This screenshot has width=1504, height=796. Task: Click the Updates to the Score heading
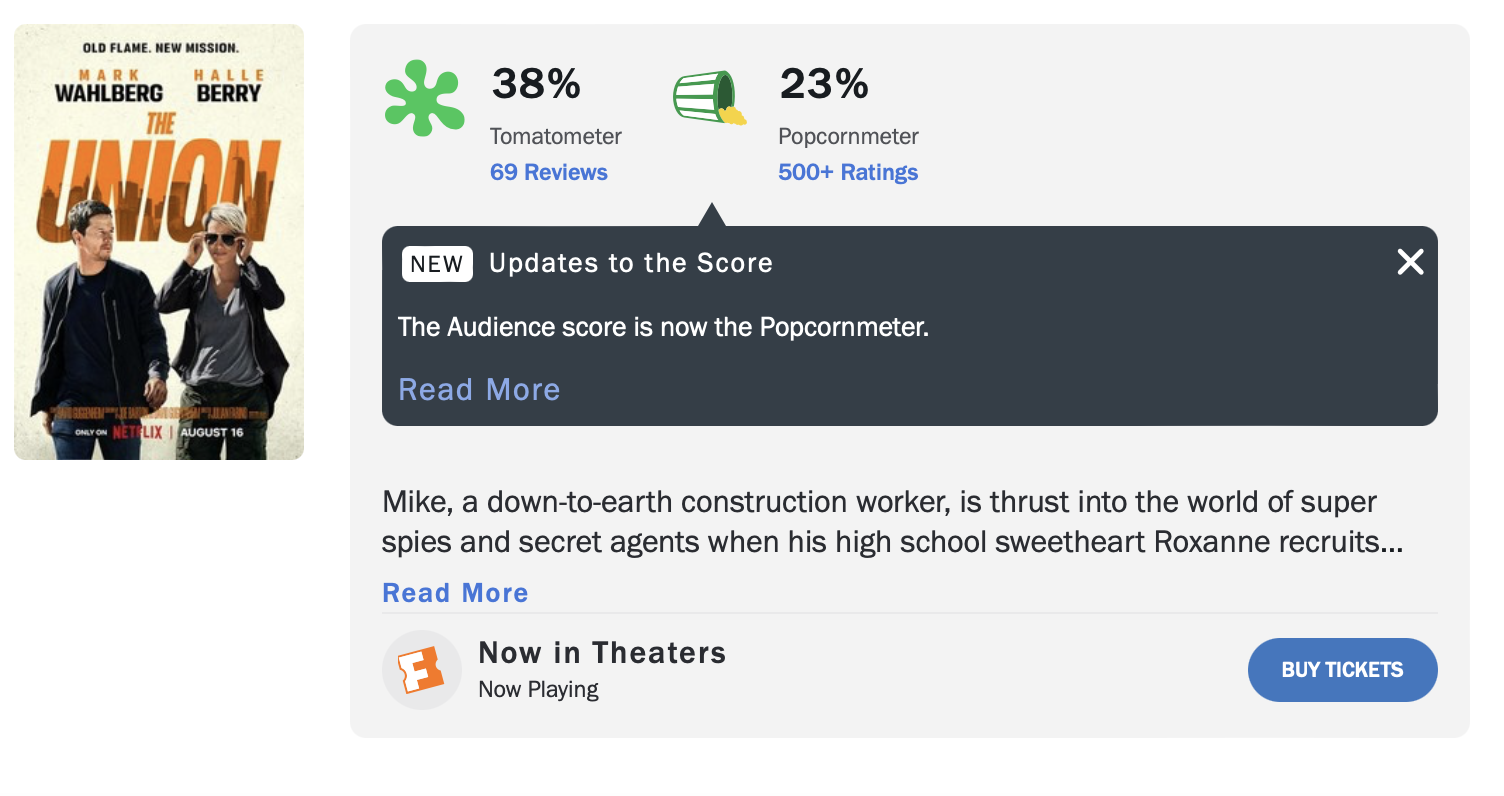tap(631, 263)
